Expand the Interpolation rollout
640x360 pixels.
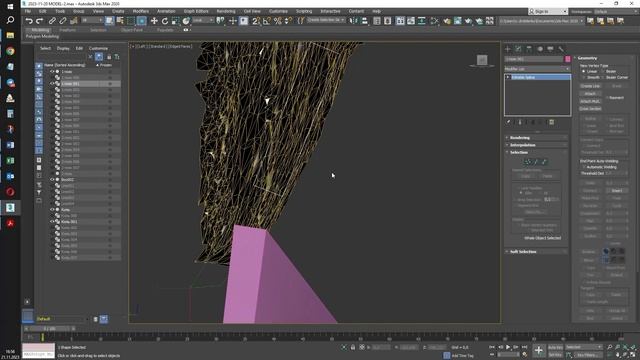pos(536,145)
